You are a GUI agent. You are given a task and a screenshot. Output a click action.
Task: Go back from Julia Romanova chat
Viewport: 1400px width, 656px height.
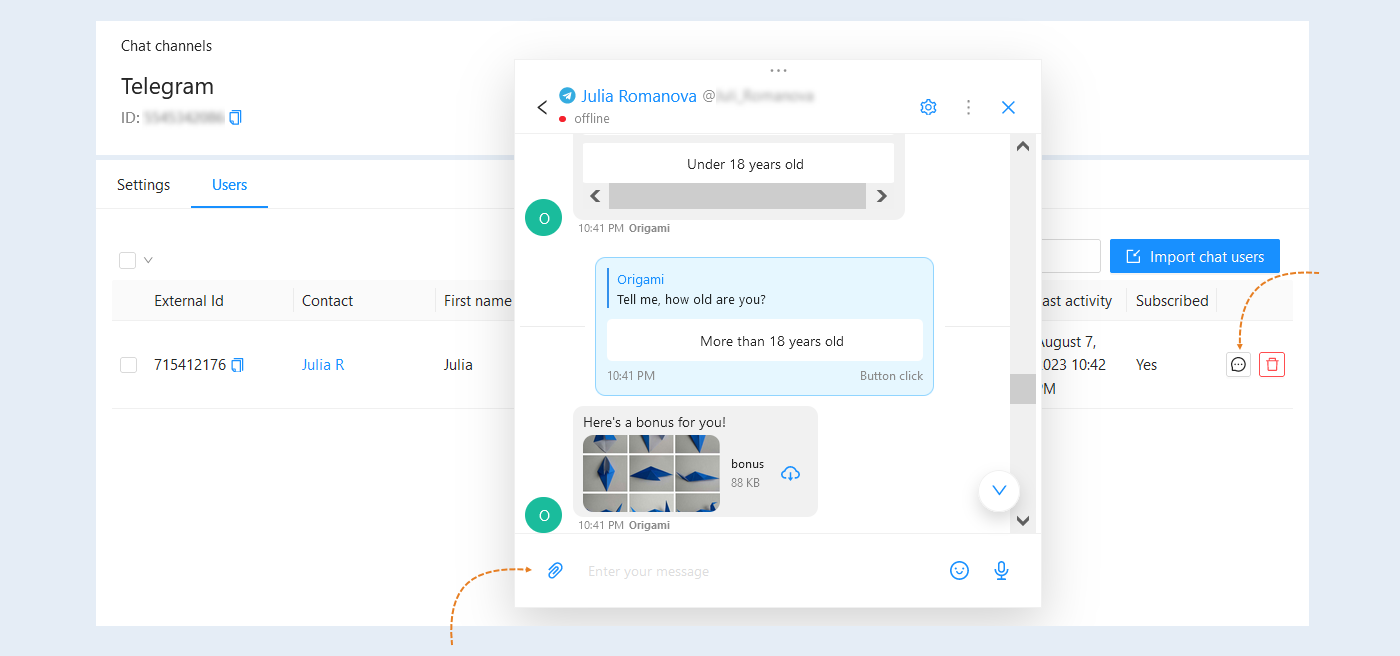[x=542, y=107]
